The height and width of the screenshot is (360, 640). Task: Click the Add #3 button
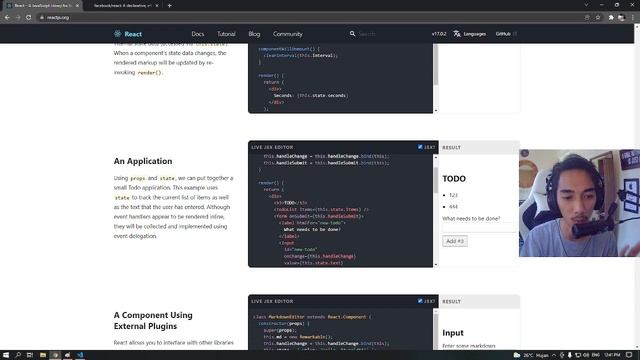pyautogui.click(x=455, y=241)
